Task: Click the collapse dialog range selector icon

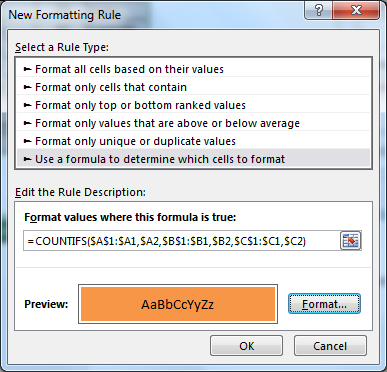Action: (x=350, y=240)
